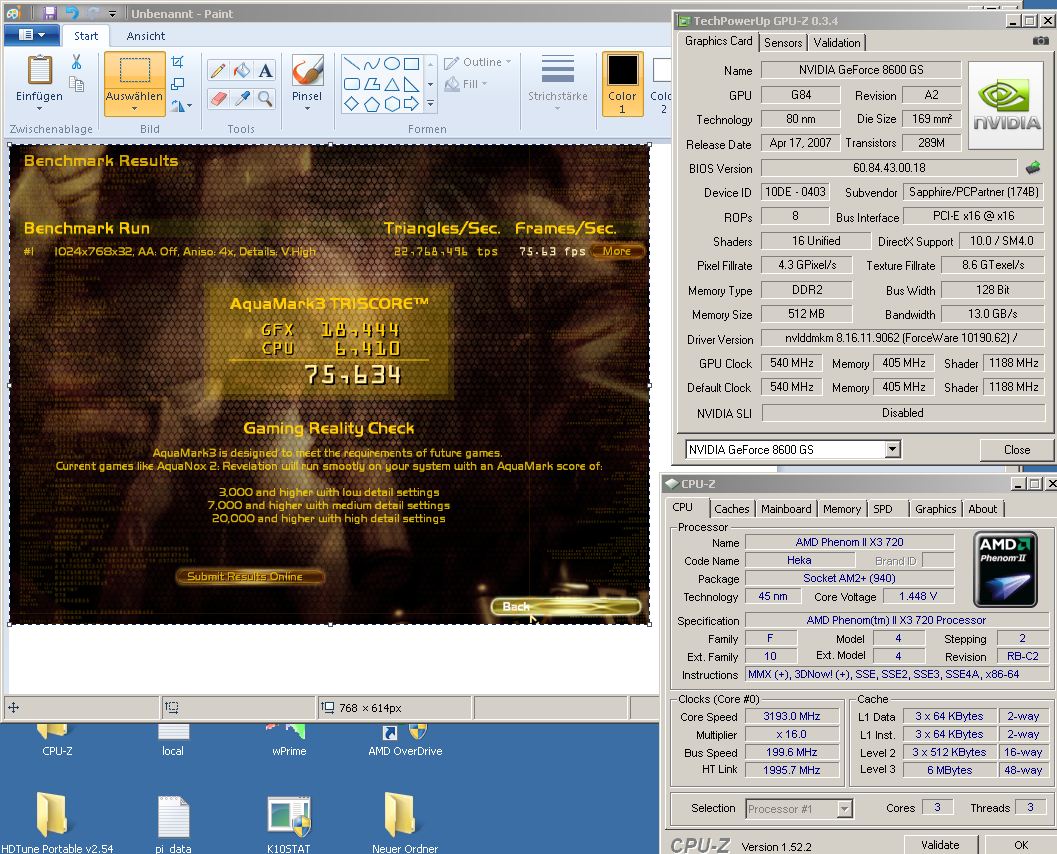Select the Color picker eyedropper tool
This screenshot has height=854, width=1057.
tap(241, 99)
